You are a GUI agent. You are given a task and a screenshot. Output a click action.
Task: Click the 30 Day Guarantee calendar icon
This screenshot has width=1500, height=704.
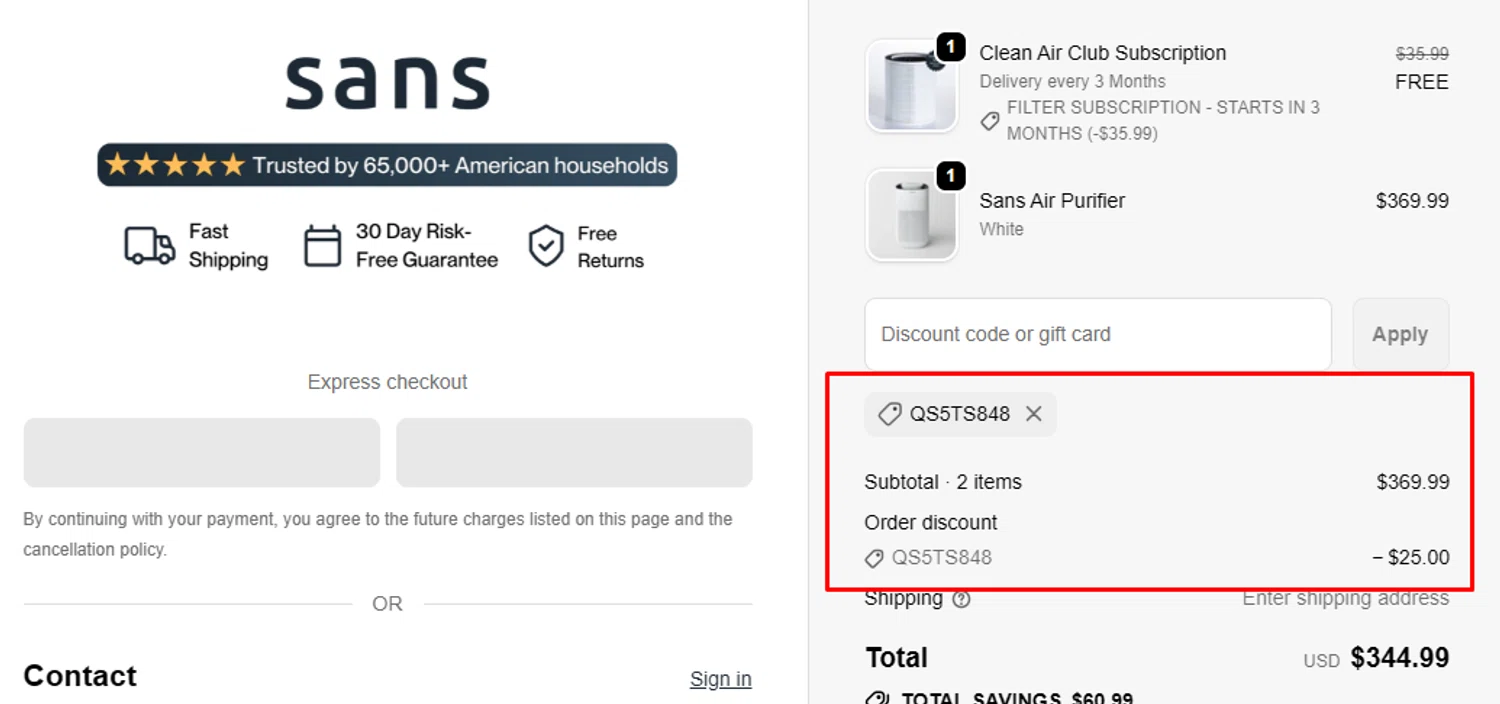tap(322, 246)
